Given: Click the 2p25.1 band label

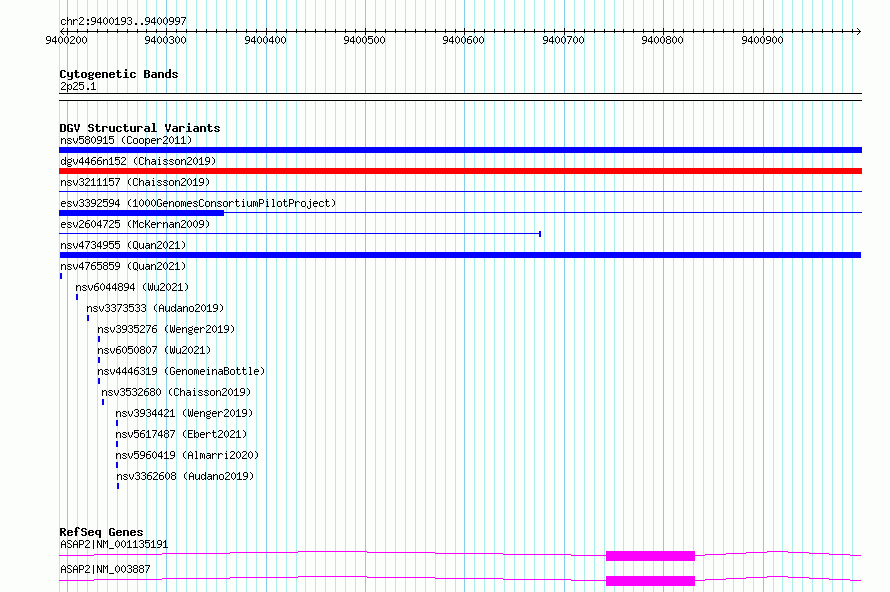Looking at the screenshot, I should [x=78, y=86].
